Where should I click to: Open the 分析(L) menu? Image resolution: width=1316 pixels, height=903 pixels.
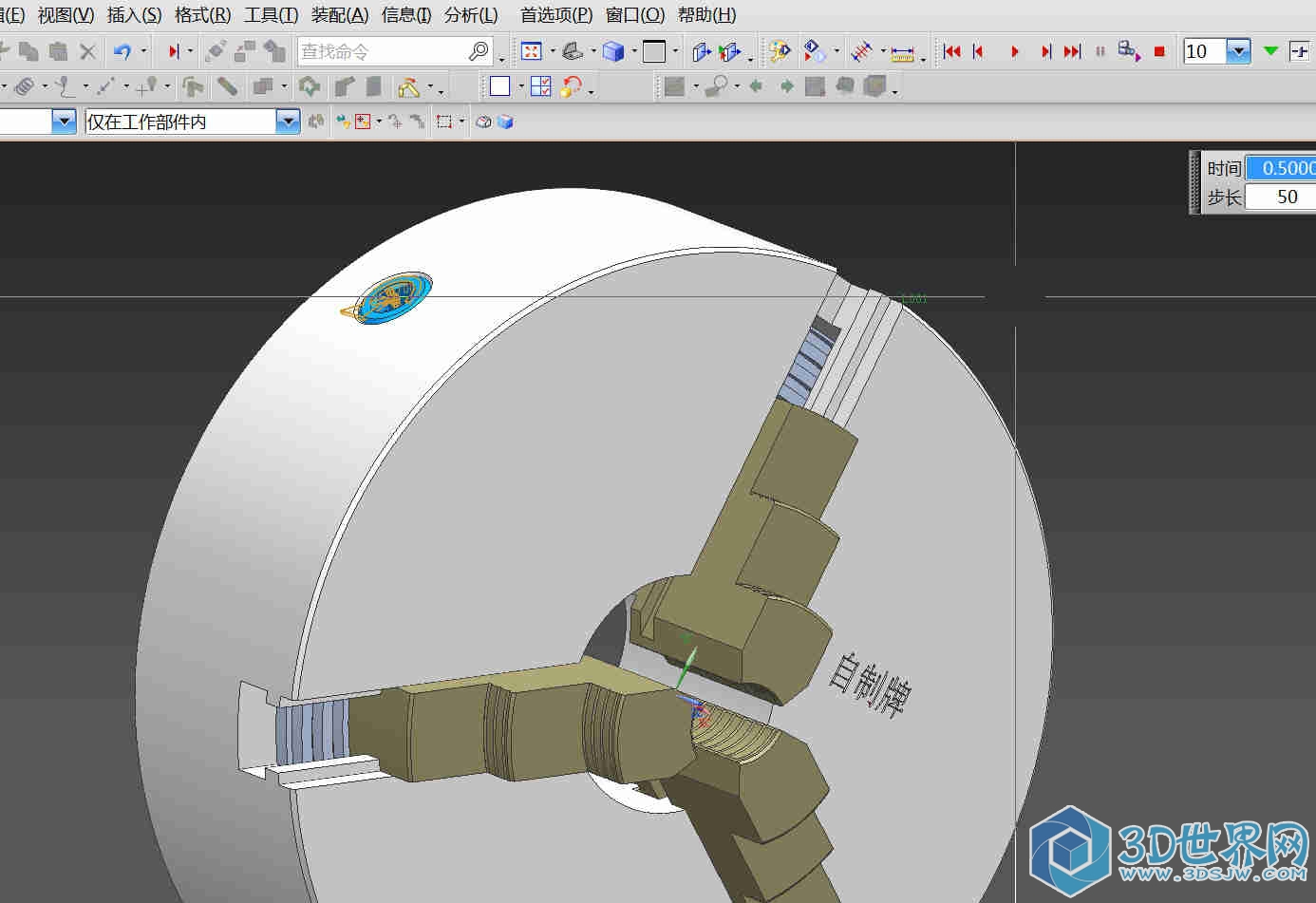(471, 15)
